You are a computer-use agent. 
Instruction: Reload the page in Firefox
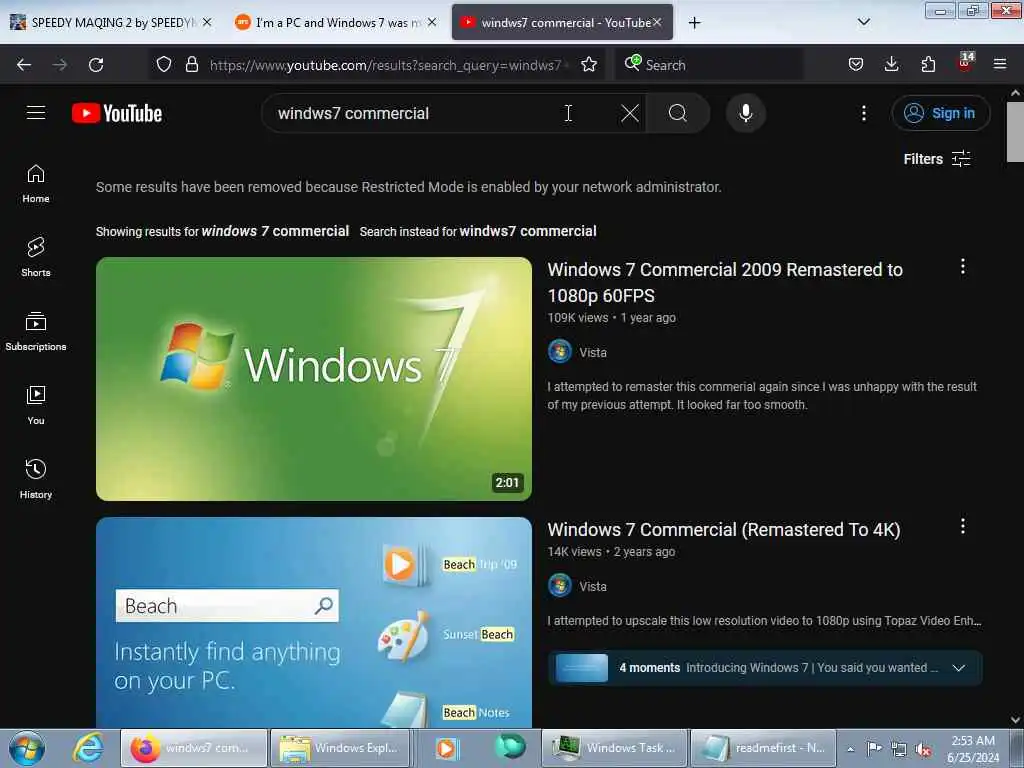96,64
